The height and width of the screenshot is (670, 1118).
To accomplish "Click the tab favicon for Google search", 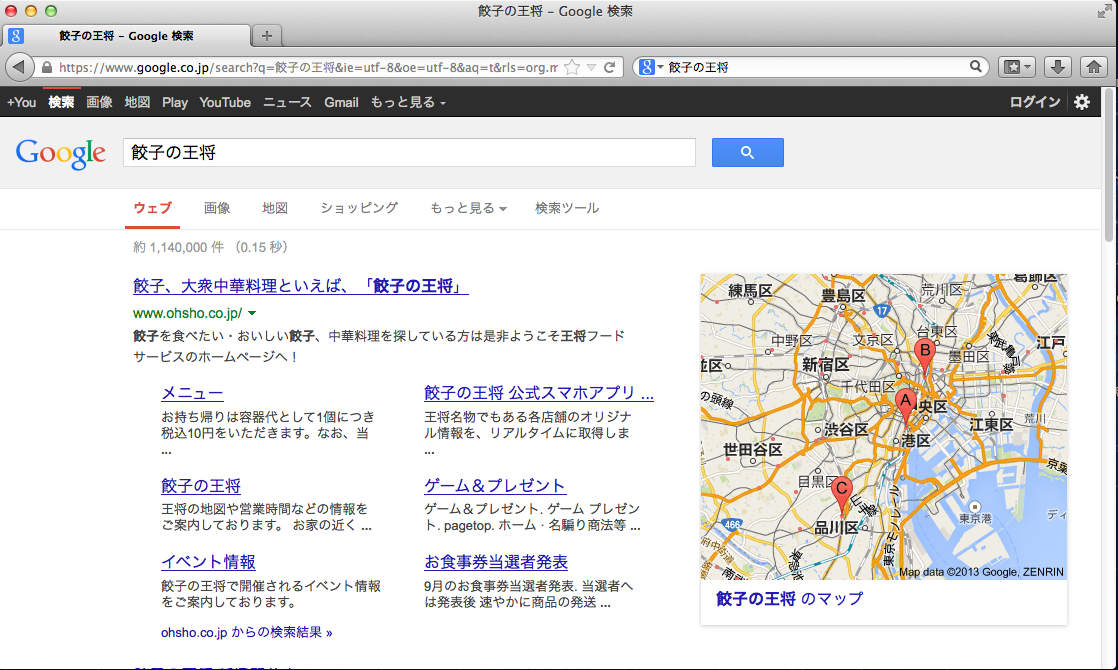I will click(x=16, y=36).
